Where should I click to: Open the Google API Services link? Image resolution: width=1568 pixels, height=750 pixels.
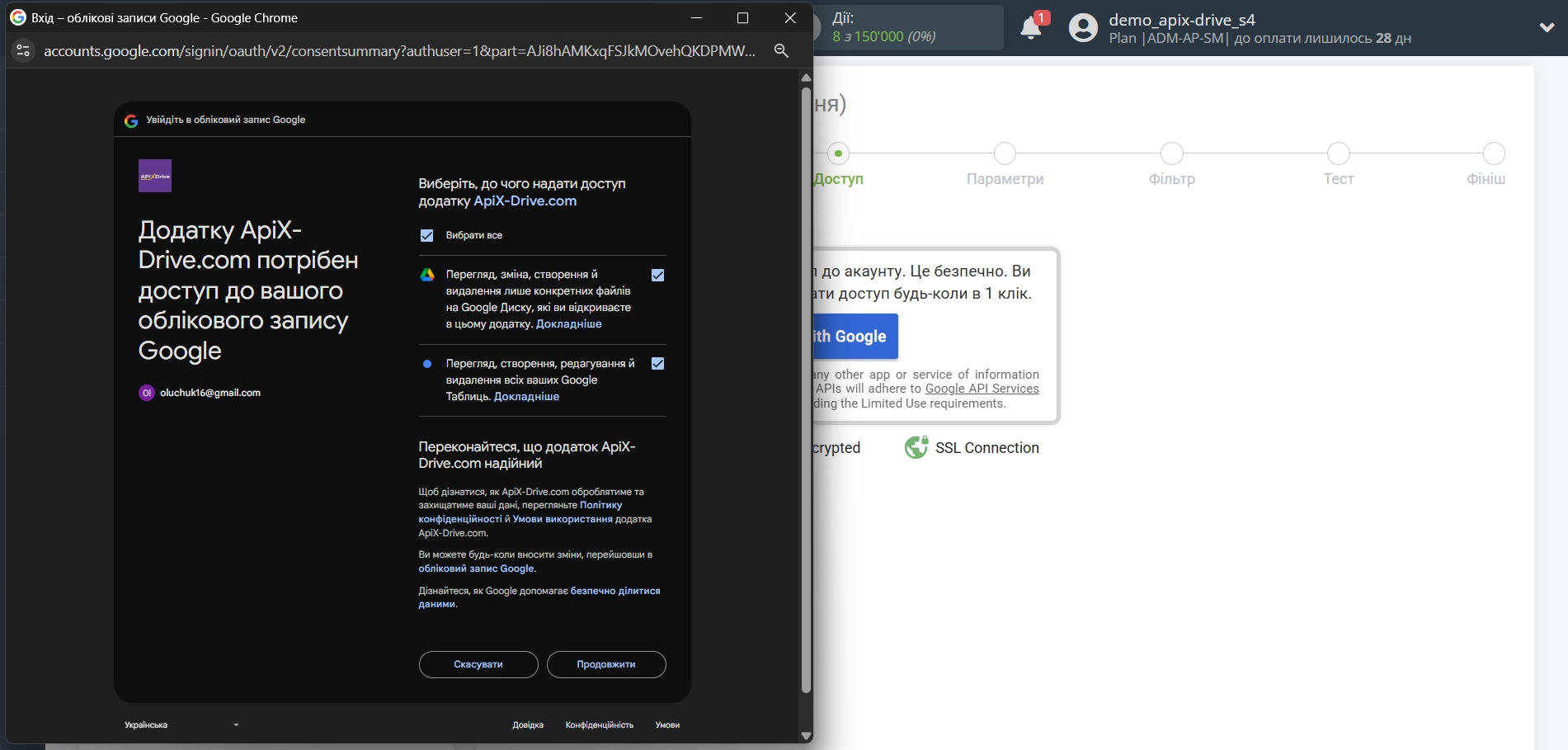coord(982,389)
